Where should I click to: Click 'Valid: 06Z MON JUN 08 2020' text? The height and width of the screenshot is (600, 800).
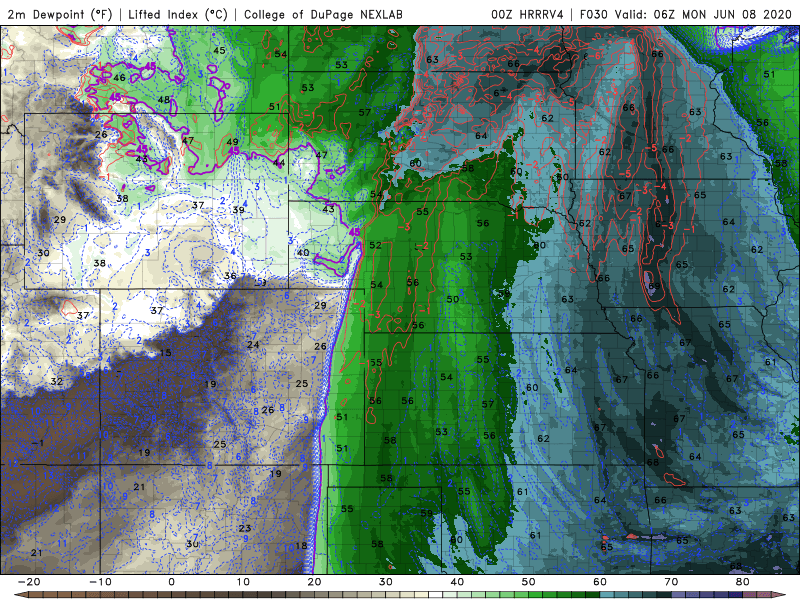(x=703, y=14)
